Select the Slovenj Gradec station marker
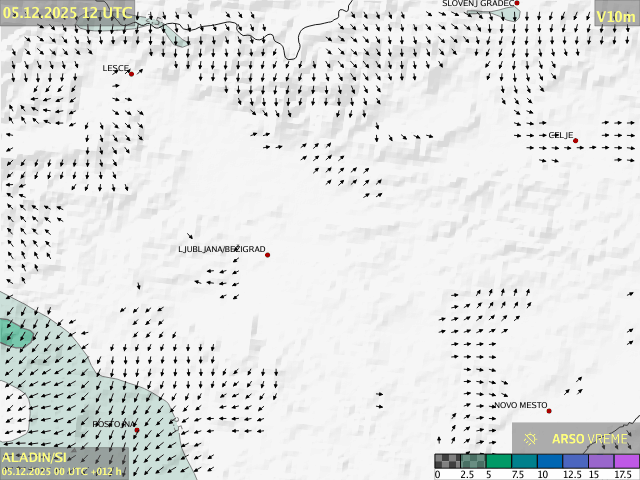Screen dimensions: 640x480 pos(517,4)
